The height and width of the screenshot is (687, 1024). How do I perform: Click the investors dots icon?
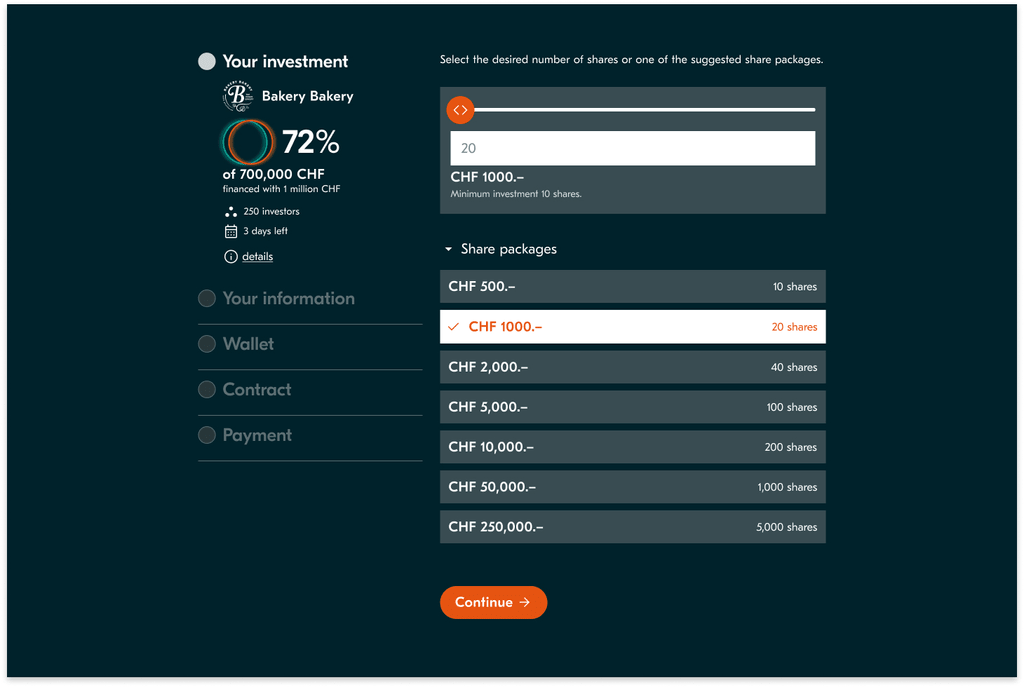[x=231, y=212]
